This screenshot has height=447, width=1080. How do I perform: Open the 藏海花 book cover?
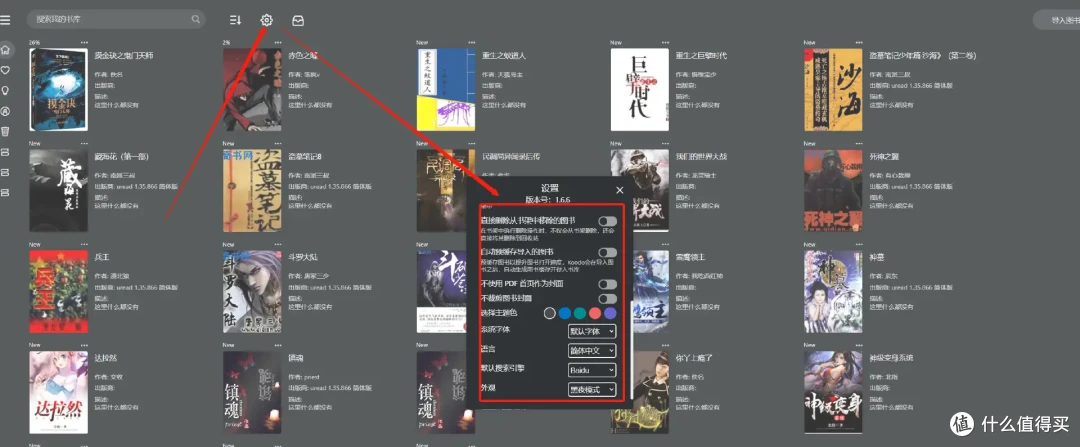59,191
